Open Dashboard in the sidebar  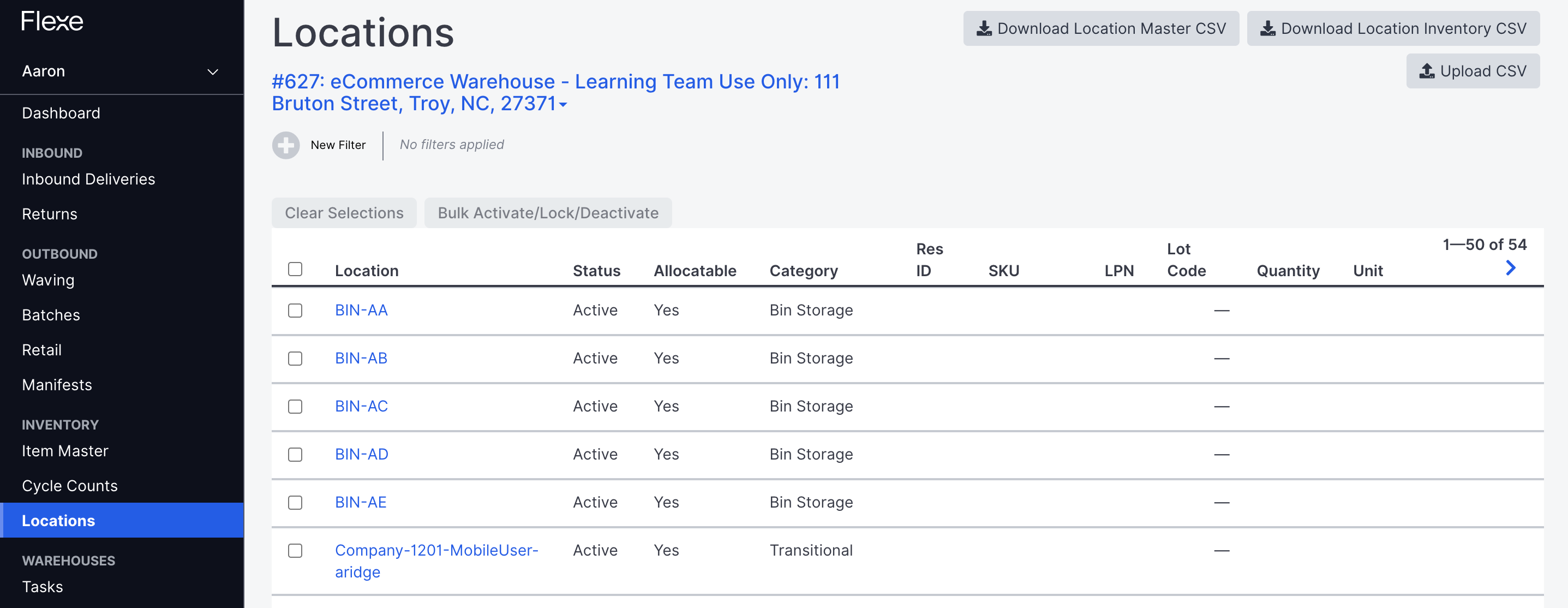click(x=61, y=113)
